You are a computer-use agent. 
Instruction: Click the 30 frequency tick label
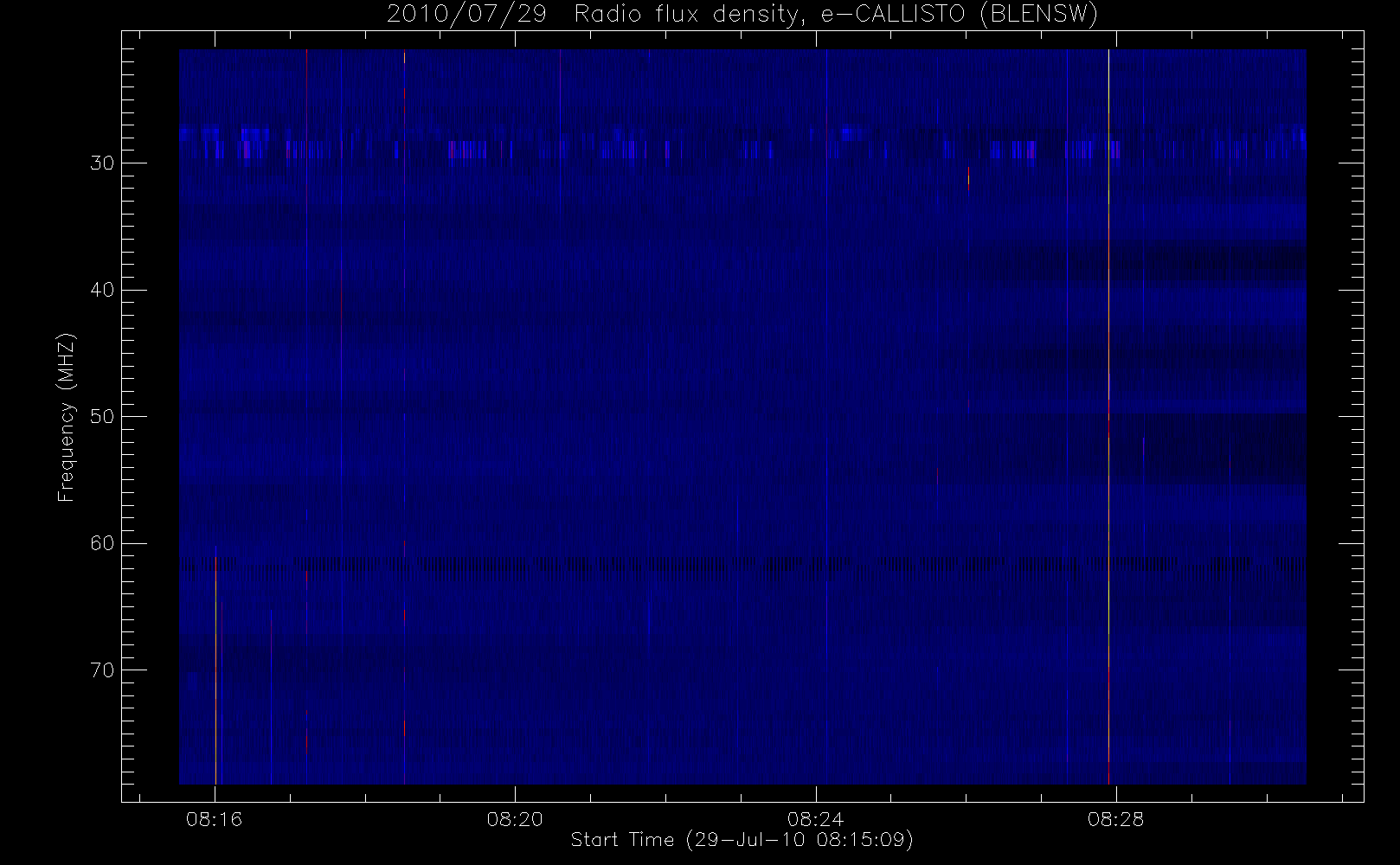pyautogui.click(x=102, y=163)
